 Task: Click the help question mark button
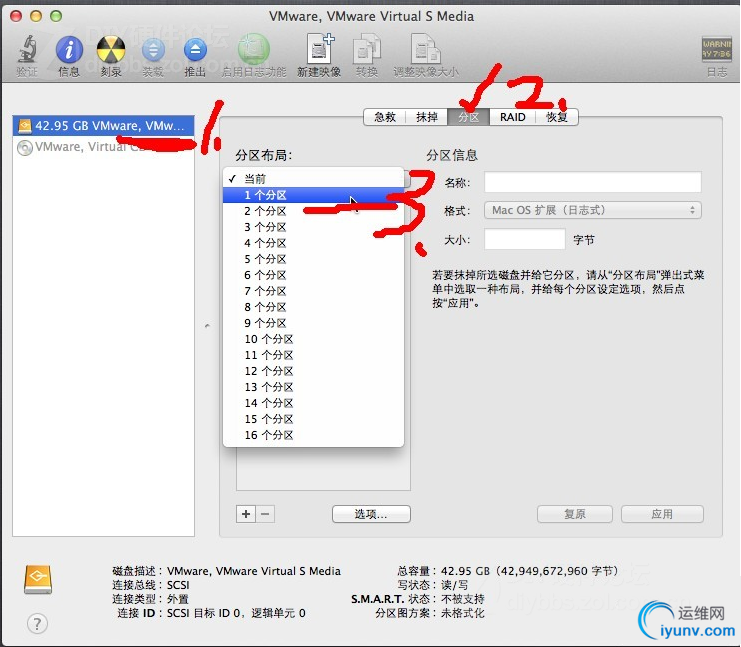coord(37,623)
